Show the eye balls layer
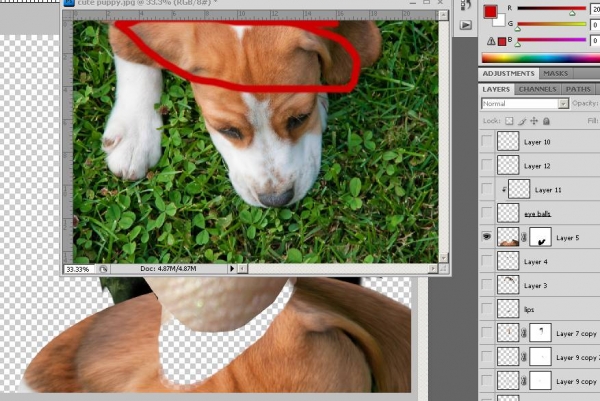Viewport: 600px width, 401px height. tap(487, 213)
